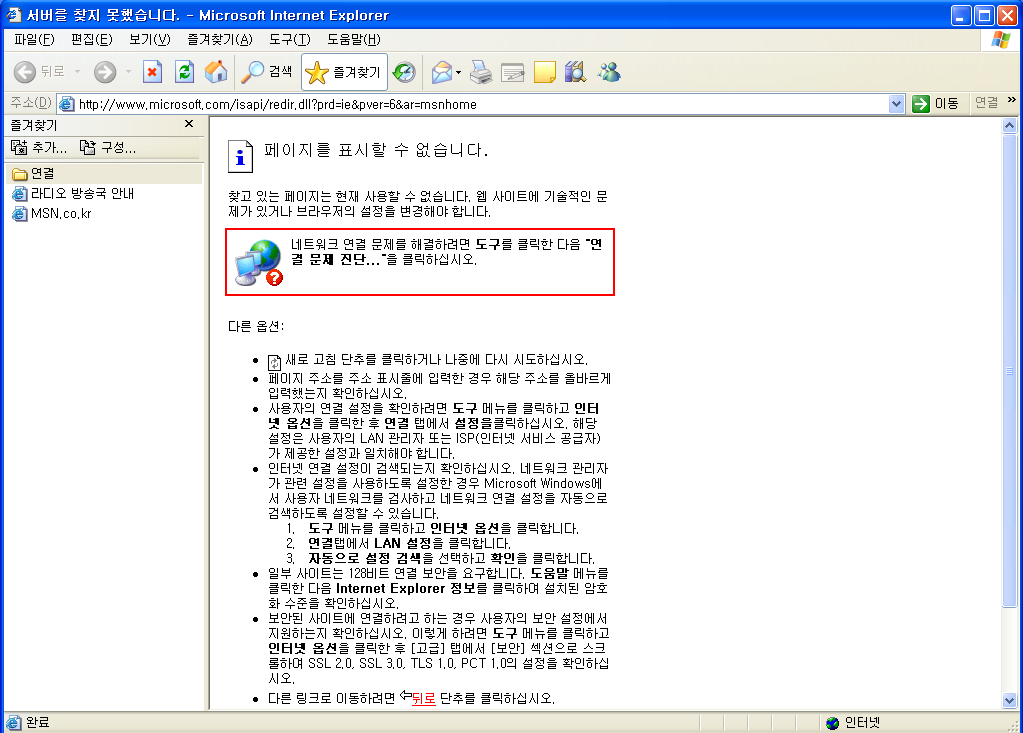Click the Research book icon
1023x733 pixels.
click(x=575, y=72)
